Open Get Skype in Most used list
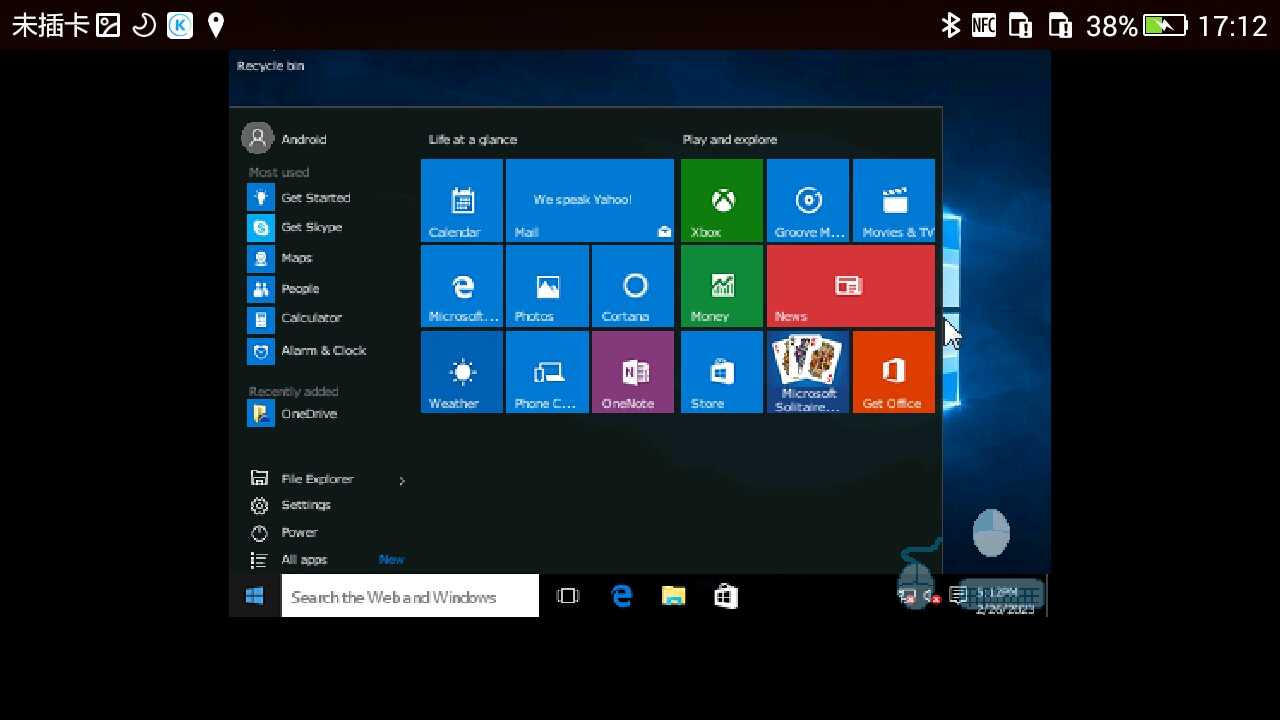Image resolution: width=1280 pixels, height=720 pixels. [295, 228]
